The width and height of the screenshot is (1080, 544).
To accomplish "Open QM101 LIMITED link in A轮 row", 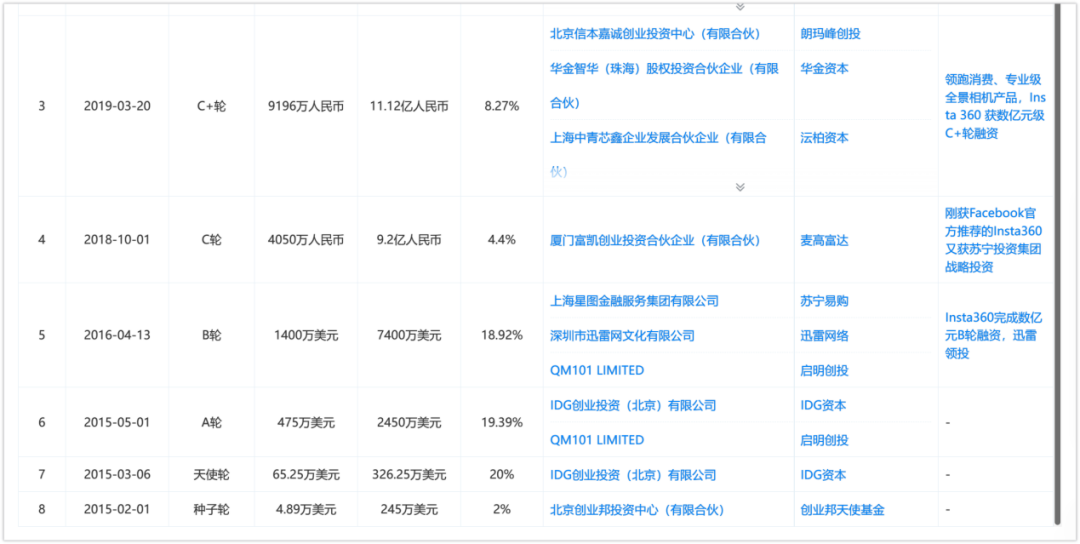I will click(x=597, y=440).
